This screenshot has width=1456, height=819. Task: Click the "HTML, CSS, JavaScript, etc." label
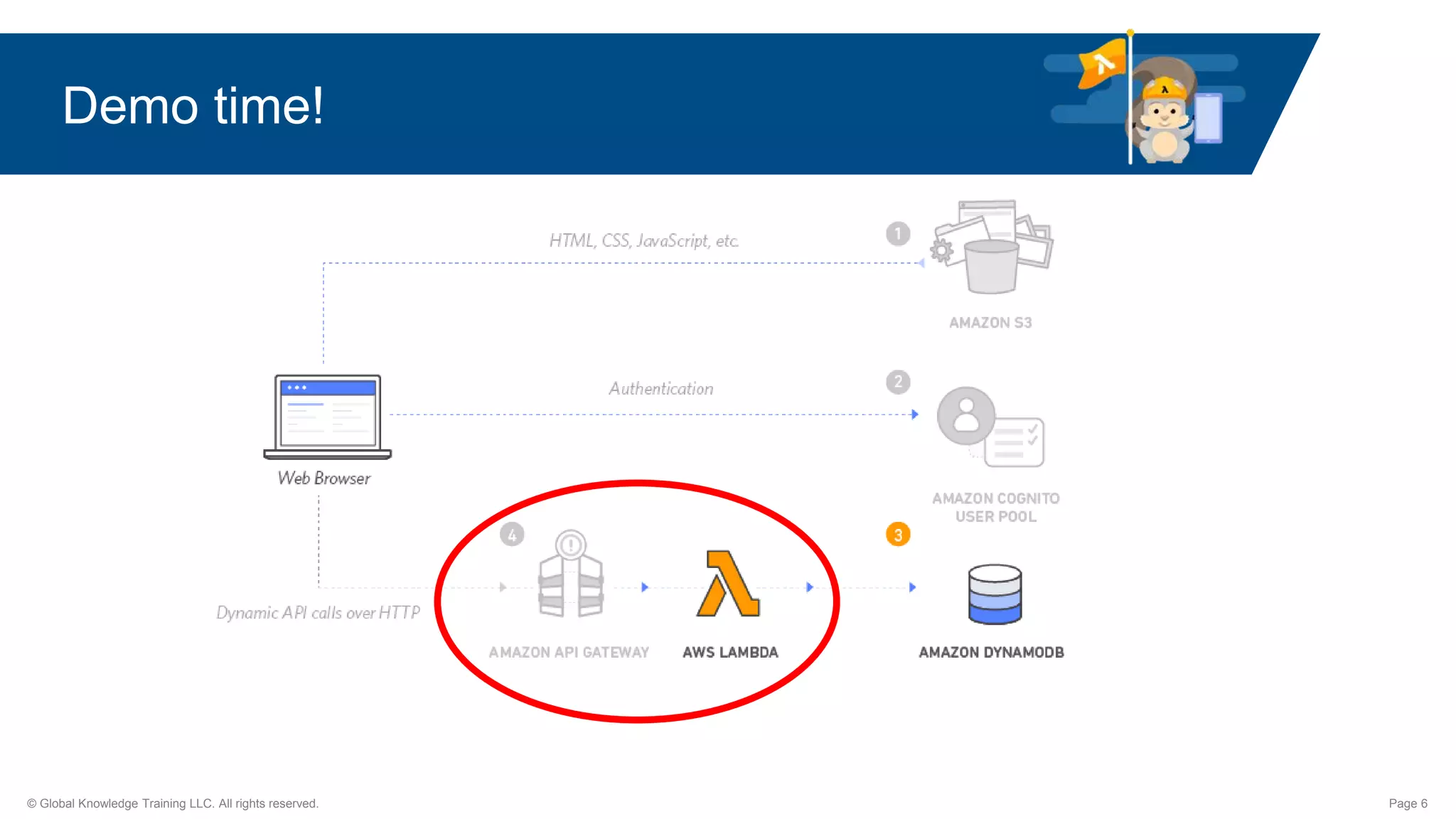[x=643, y=241]
